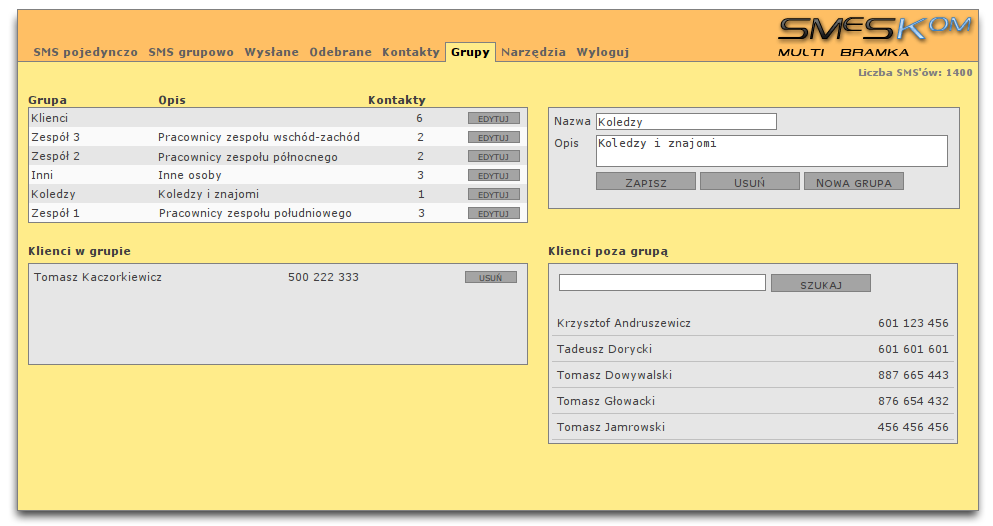Remove Tomasz Kaczorkiewicz from the group
The width and height of the screenshot is (993, 526).
click(490, 277)
